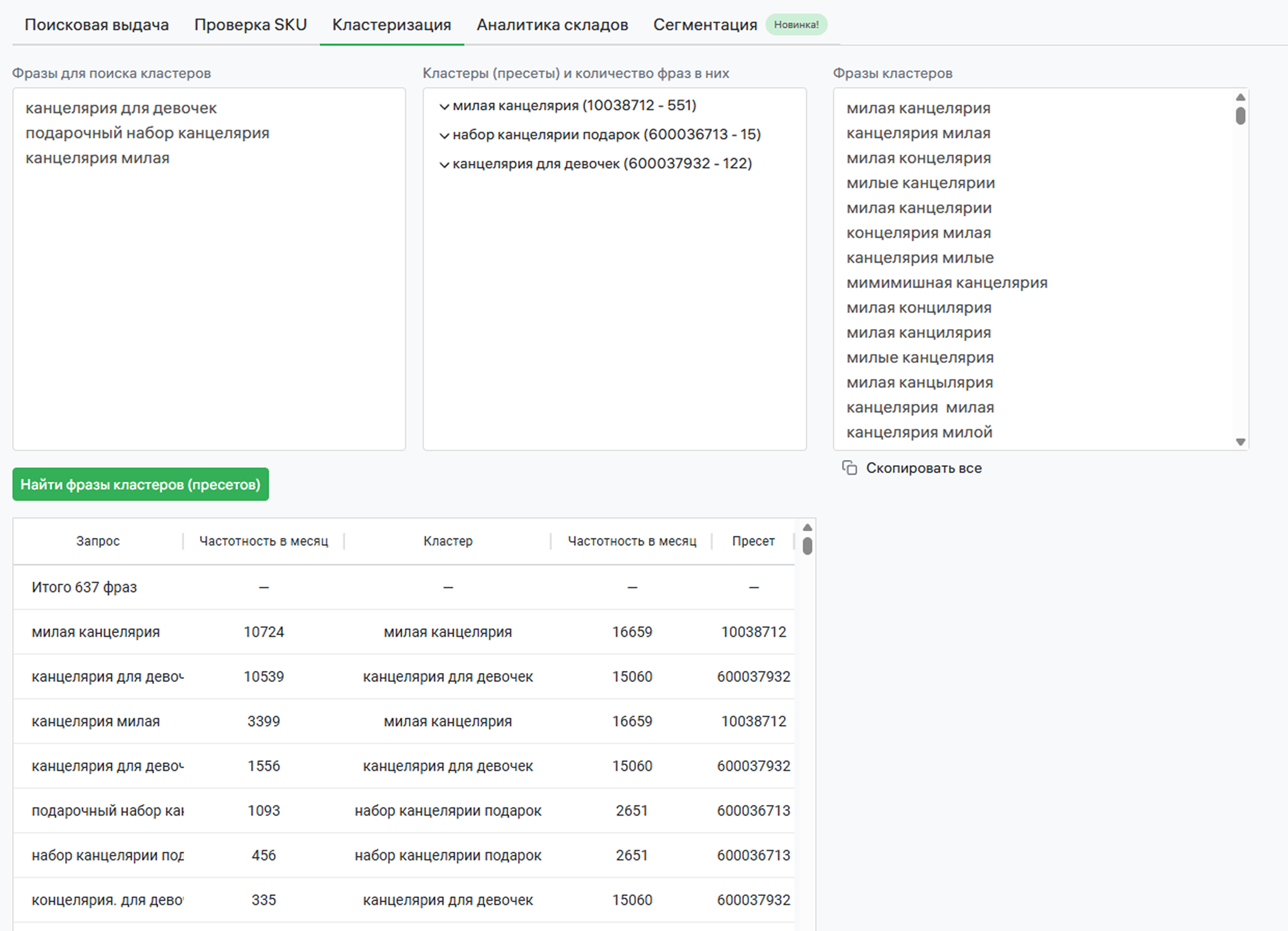Click the Пресет column header
Viewport: 1288px width, 931px height.
pos(753,541)
